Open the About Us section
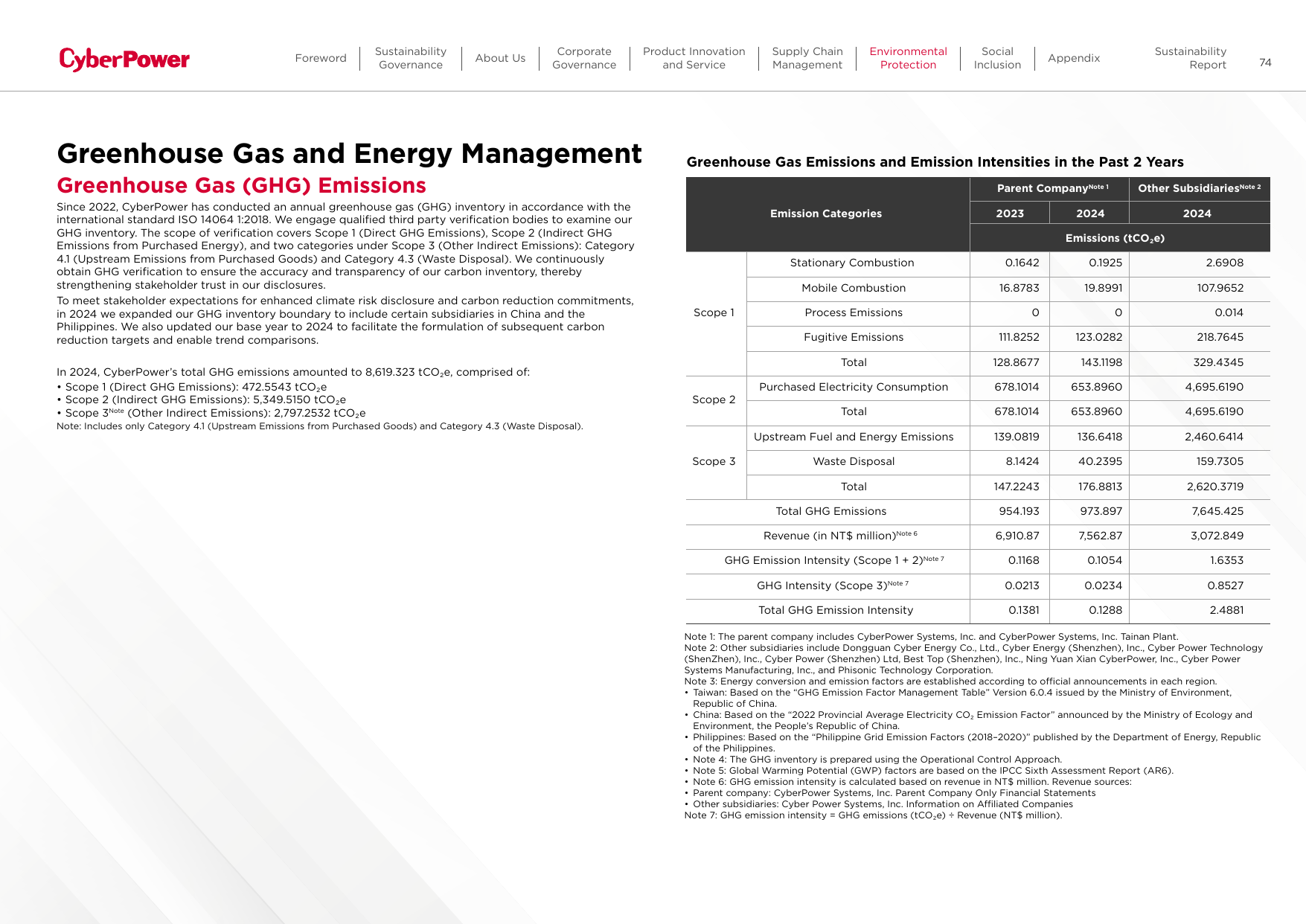The width and height of the screenshot is (1306, 924). (x=500, y=58)
